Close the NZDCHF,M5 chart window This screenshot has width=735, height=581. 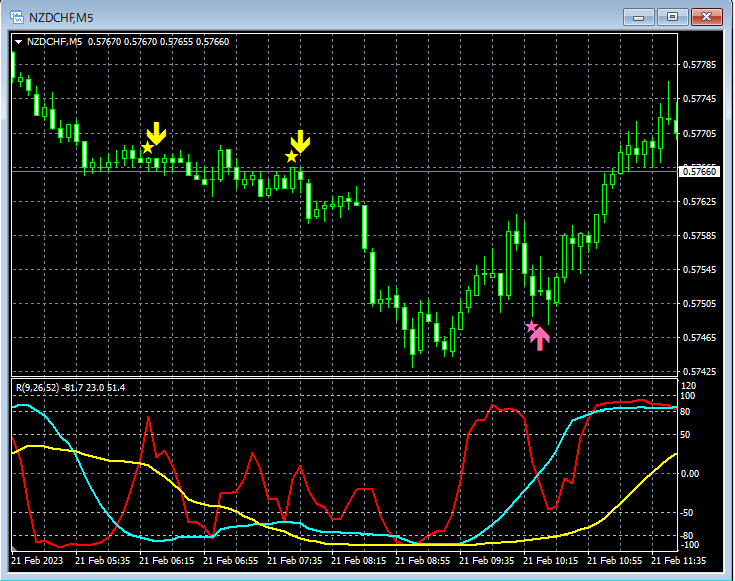point(706,17)
